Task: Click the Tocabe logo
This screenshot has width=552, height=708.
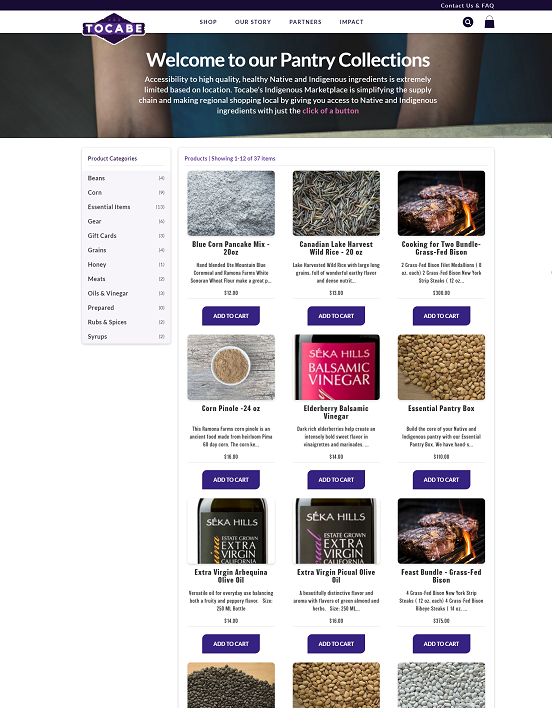Action: click(114, 28)
